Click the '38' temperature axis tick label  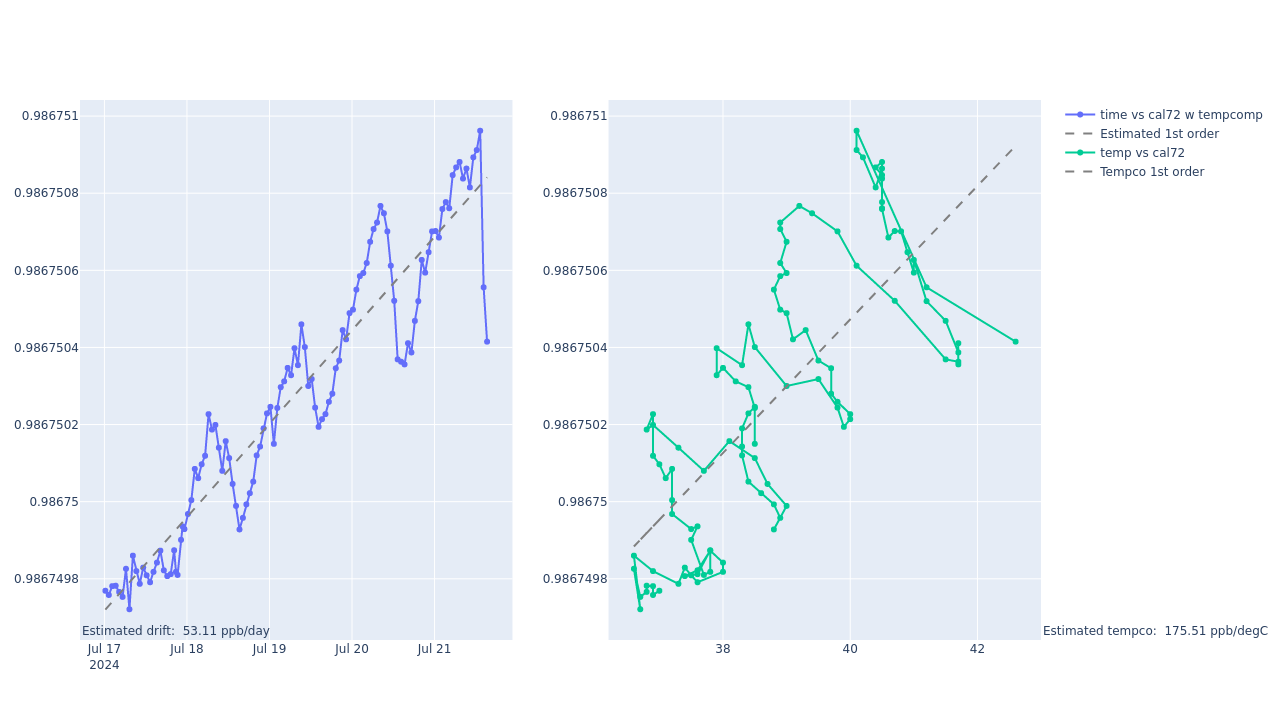[723, 649]
